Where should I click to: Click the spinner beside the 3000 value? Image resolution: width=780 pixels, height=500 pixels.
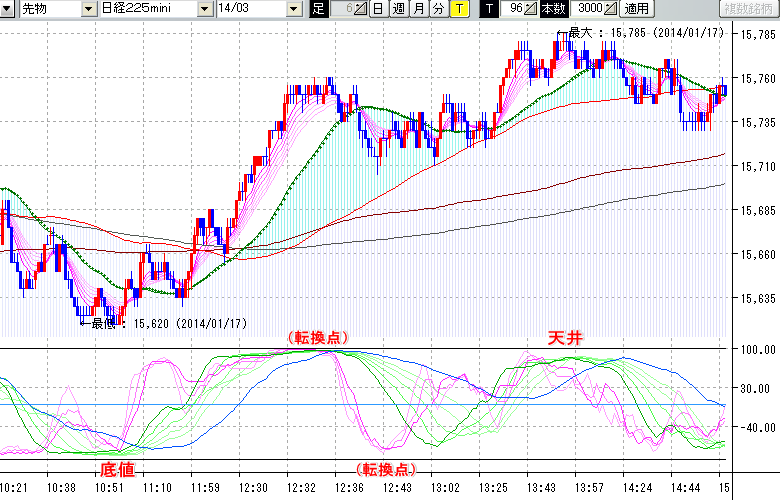pos(610,9)
